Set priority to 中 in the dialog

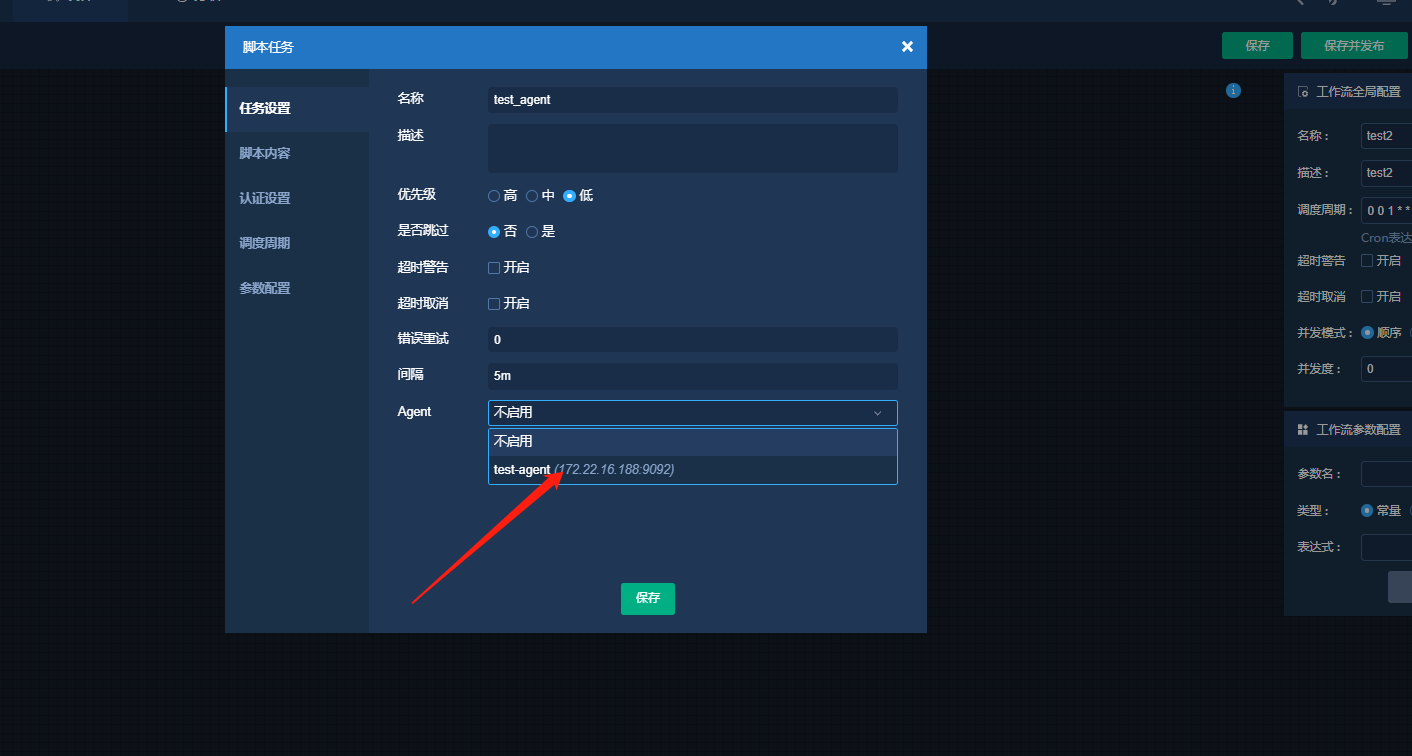click(x=532, y=196)
